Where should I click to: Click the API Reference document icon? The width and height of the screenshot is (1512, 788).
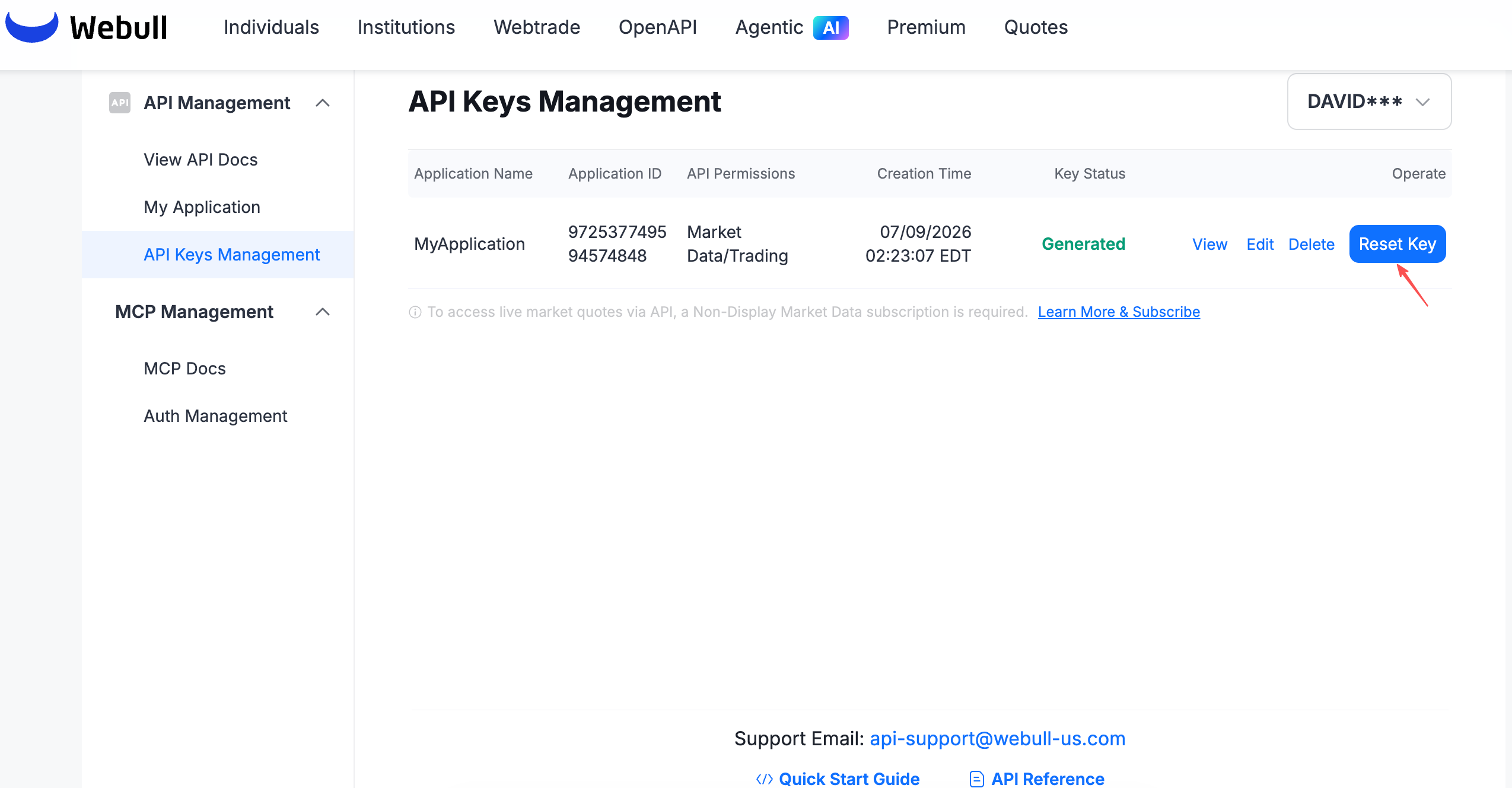976,779
